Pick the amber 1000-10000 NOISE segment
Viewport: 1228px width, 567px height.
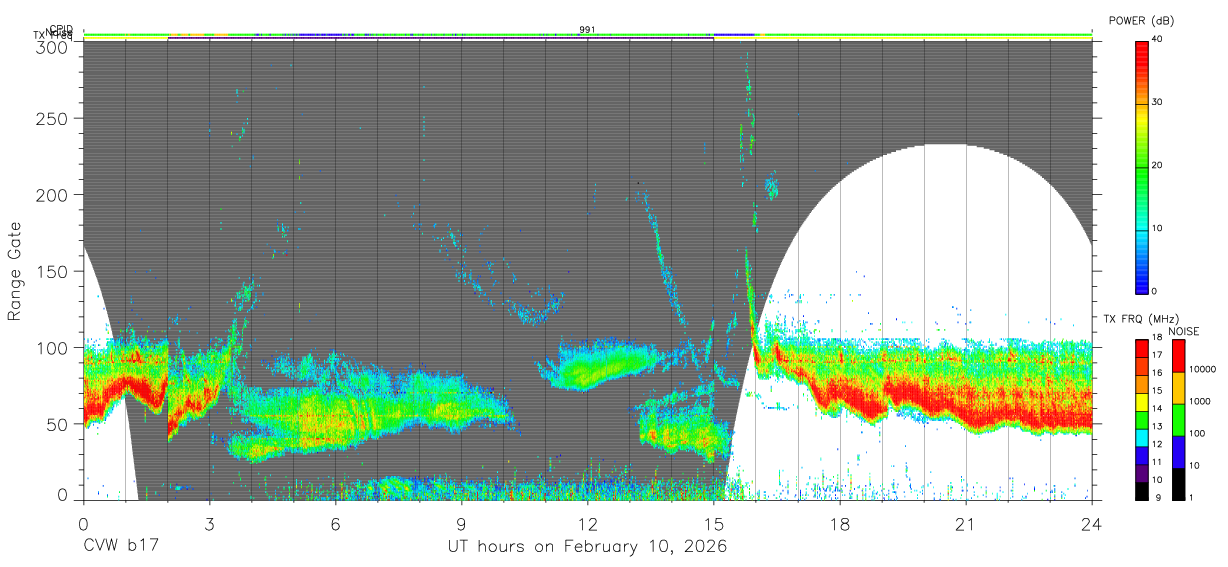click(x=1178, y=387)
